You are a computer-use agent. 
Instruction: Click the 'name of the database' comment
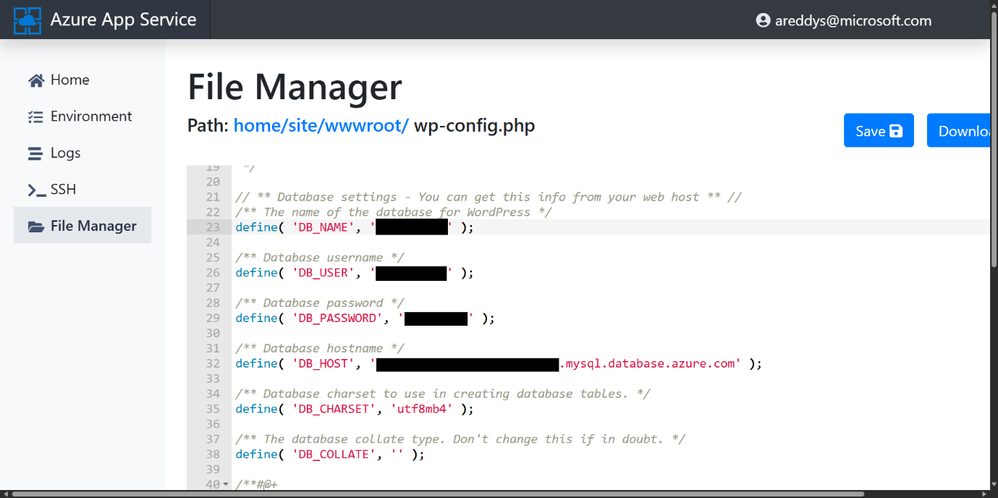click(x=393, y=212)
